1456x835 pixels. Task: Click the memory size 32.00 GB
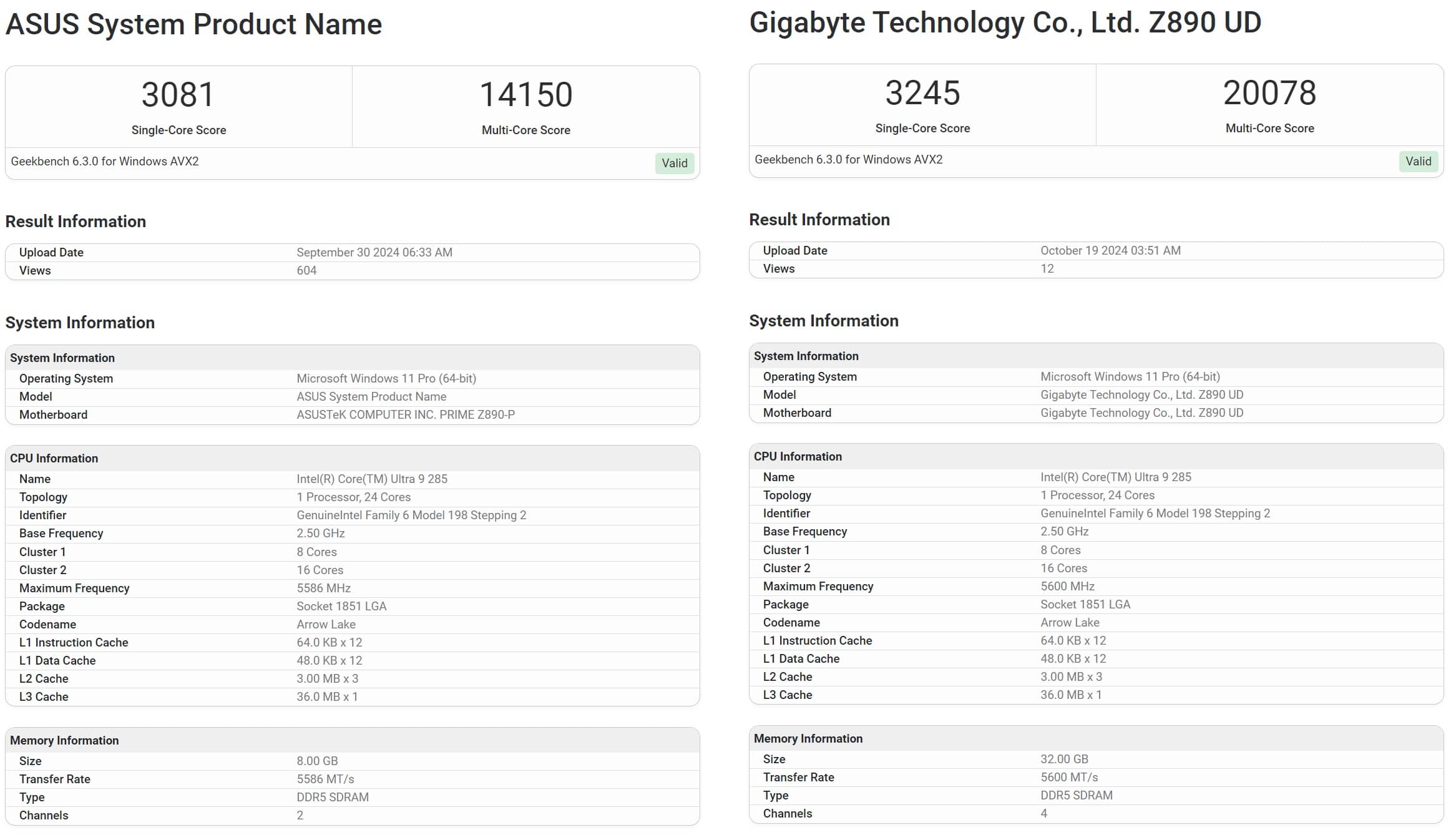[x=1064, y=759]
